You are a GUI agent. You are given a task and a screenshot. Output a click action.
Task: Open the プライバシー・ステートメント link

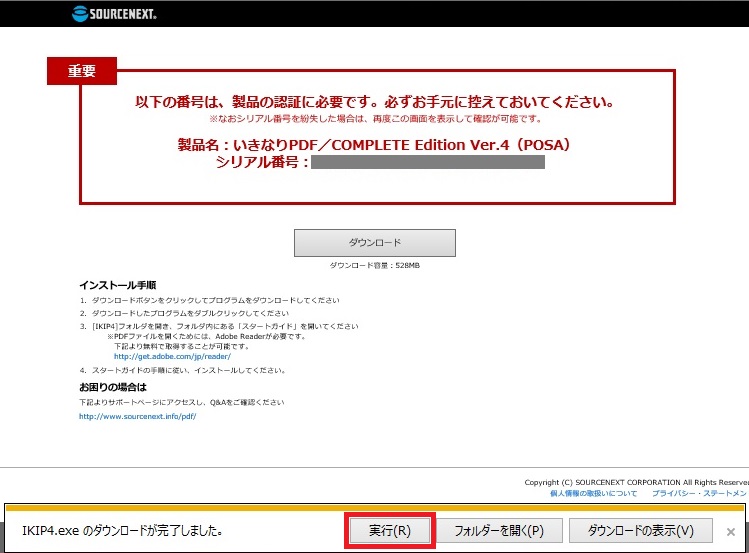(x=700, y=493)
